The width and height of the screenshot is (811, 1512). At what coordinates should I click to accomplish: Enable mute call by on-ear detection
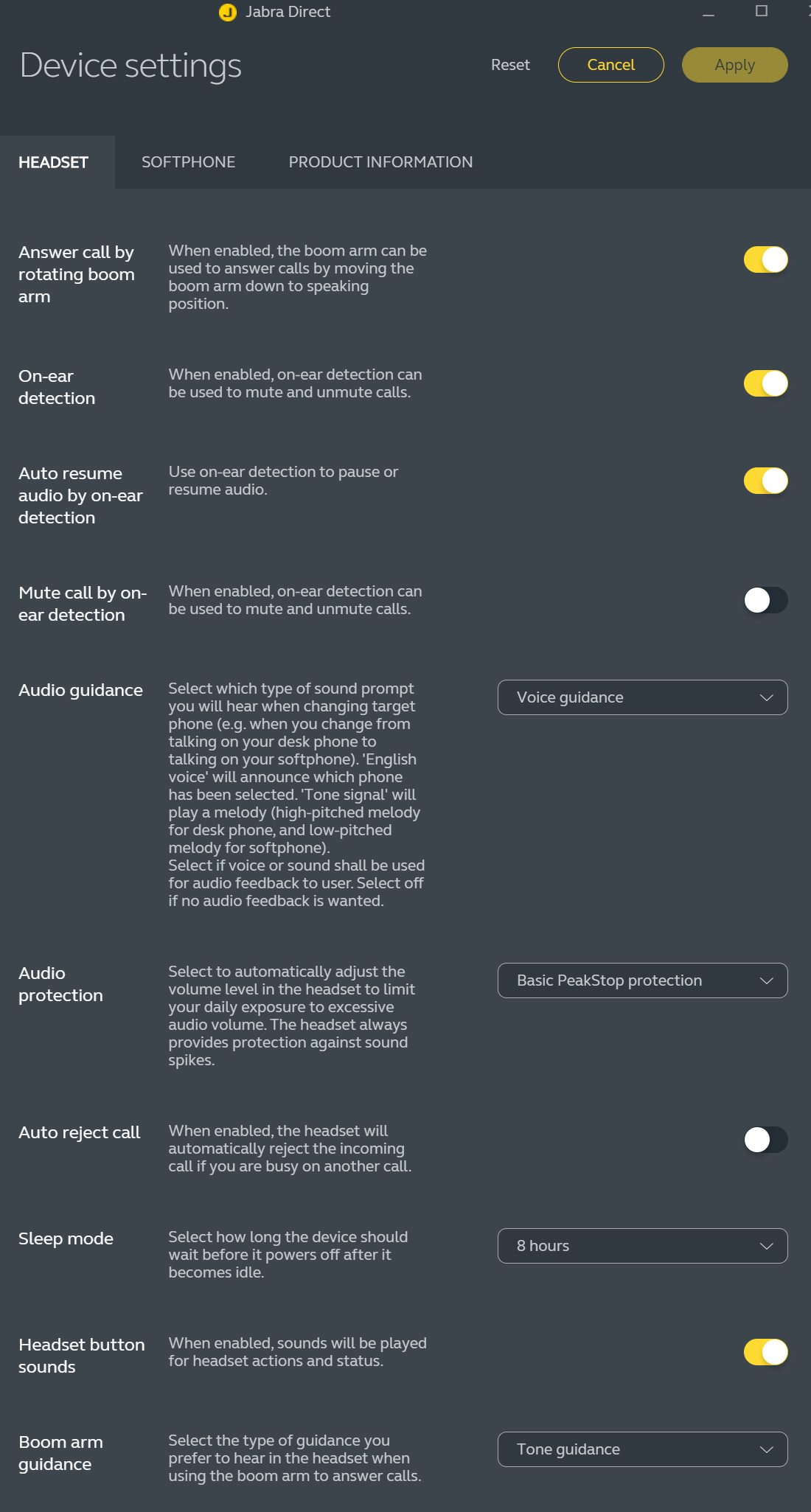pyautogui.click(x=765, y=600)
